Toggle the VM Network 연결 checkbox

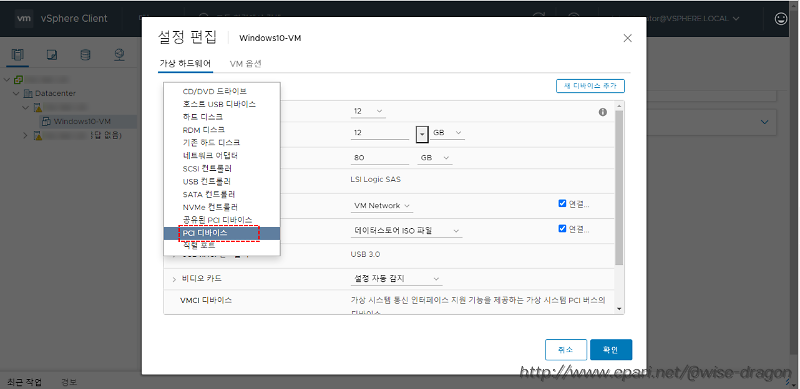pos(562,203)
